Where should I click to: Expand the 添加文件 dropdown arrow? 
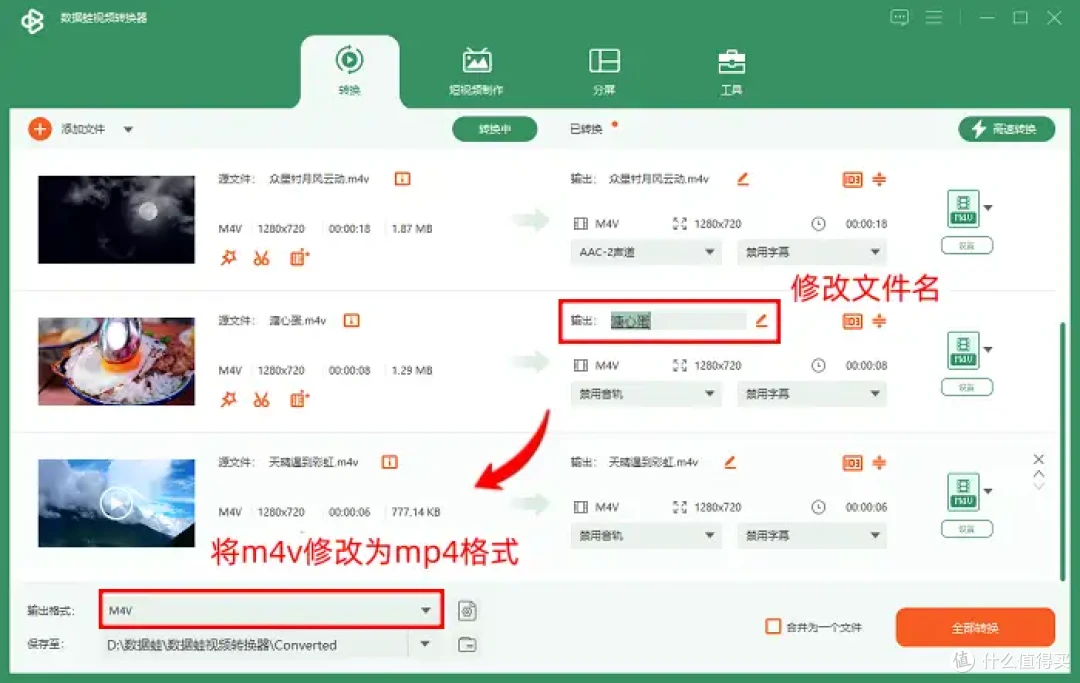click(128, 129)
